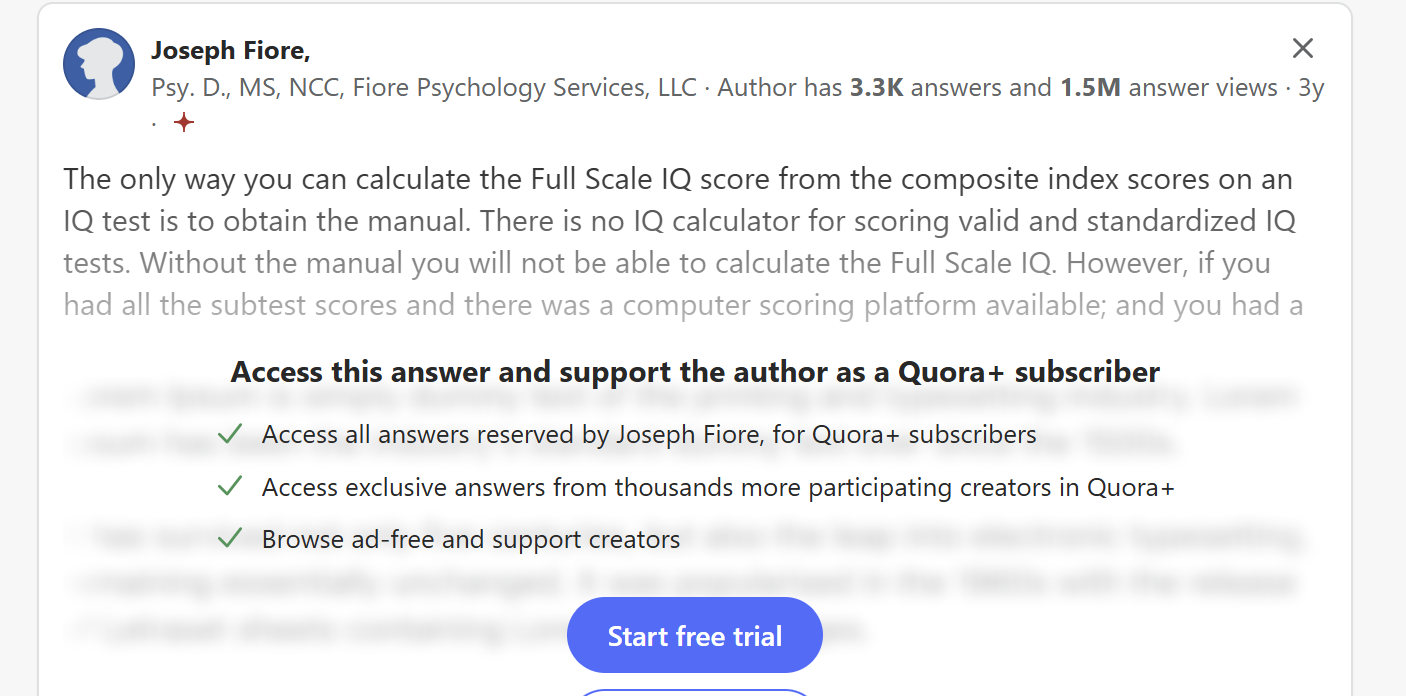Click the Quora+ subscriber heading text
The image size is (1406, 696).
pos(695,372)
